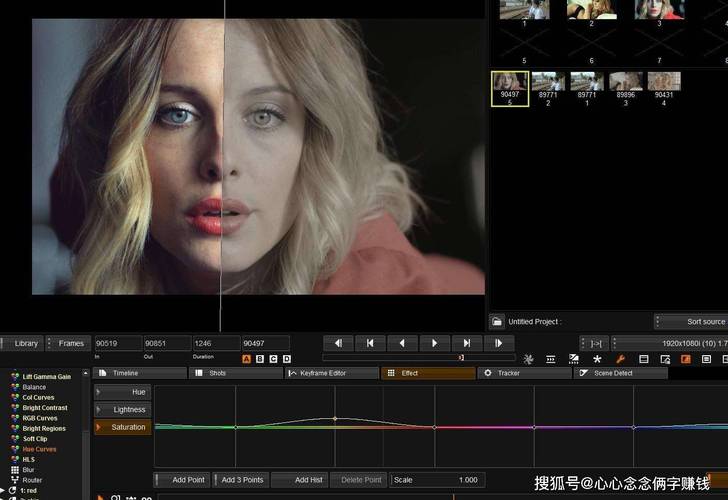Select grade version B
The width and height of the screenshot is (728, 500).
coord(260,359)
